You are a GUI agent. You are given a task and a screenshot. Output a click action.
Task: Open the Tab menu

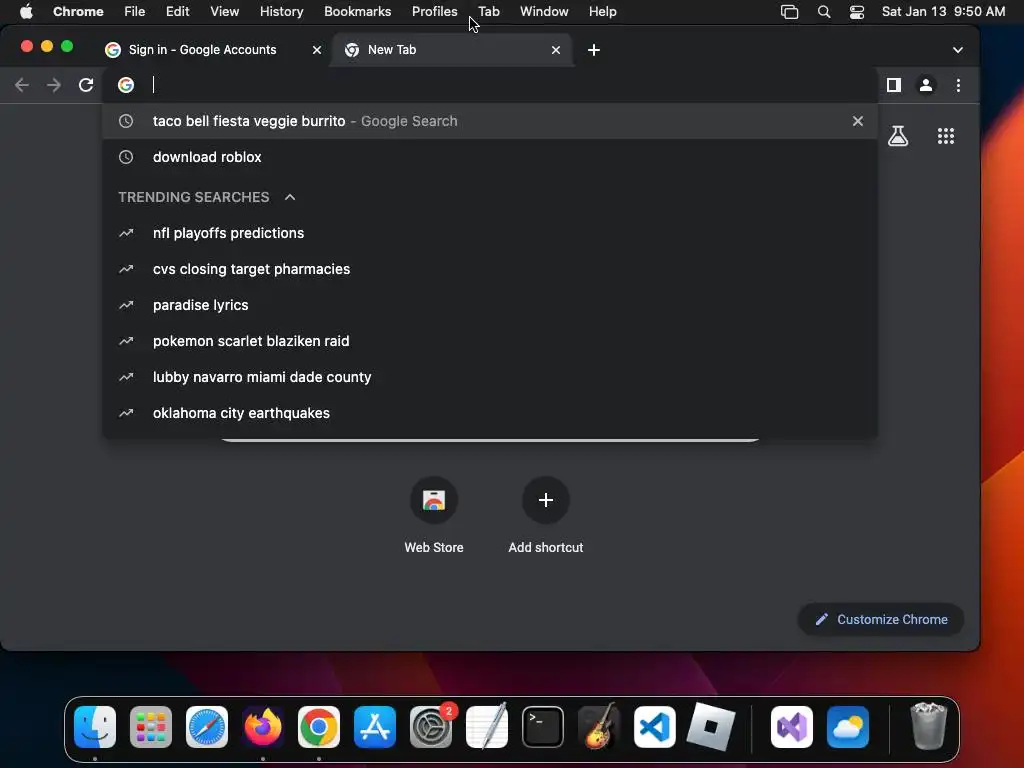pos(489,11)
